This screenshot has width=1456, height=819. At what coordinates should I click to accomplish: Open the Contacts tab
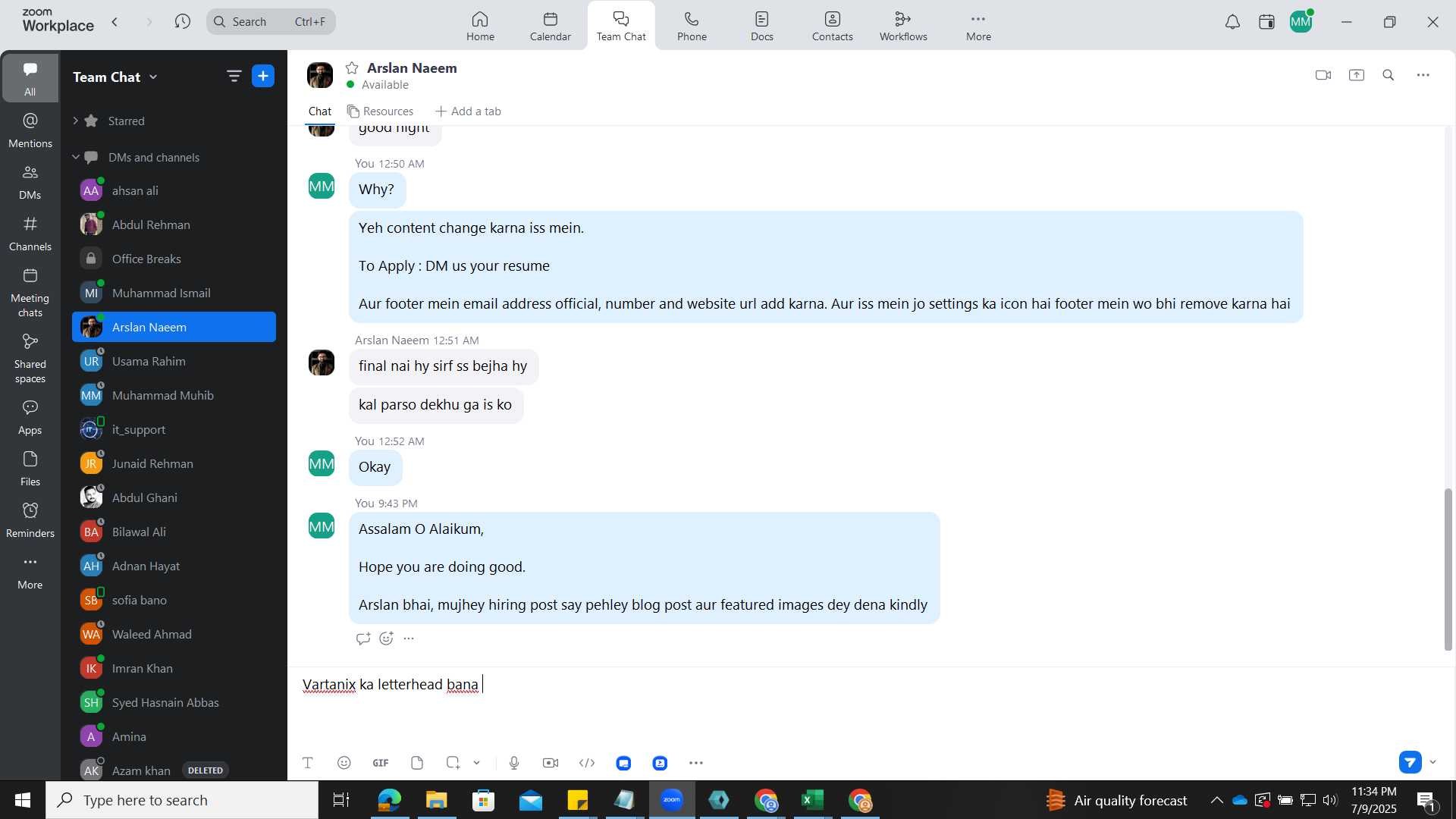(833, 26)
